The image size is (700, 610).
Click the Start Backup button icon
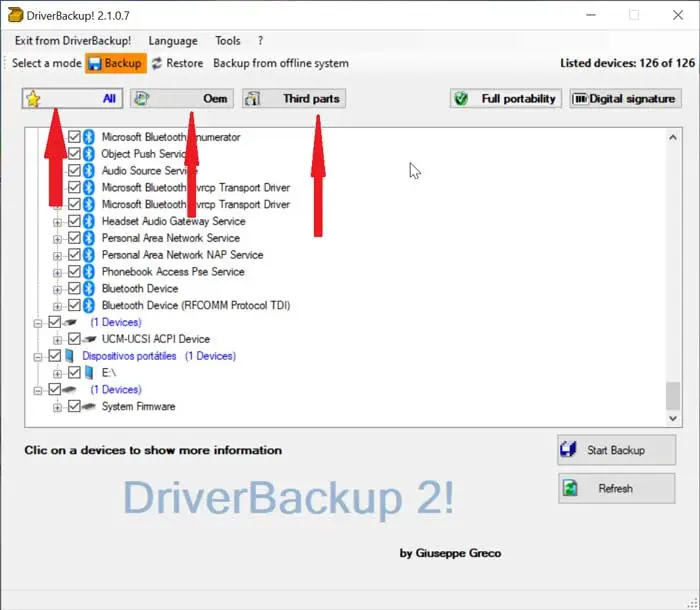tap(568, 450)
